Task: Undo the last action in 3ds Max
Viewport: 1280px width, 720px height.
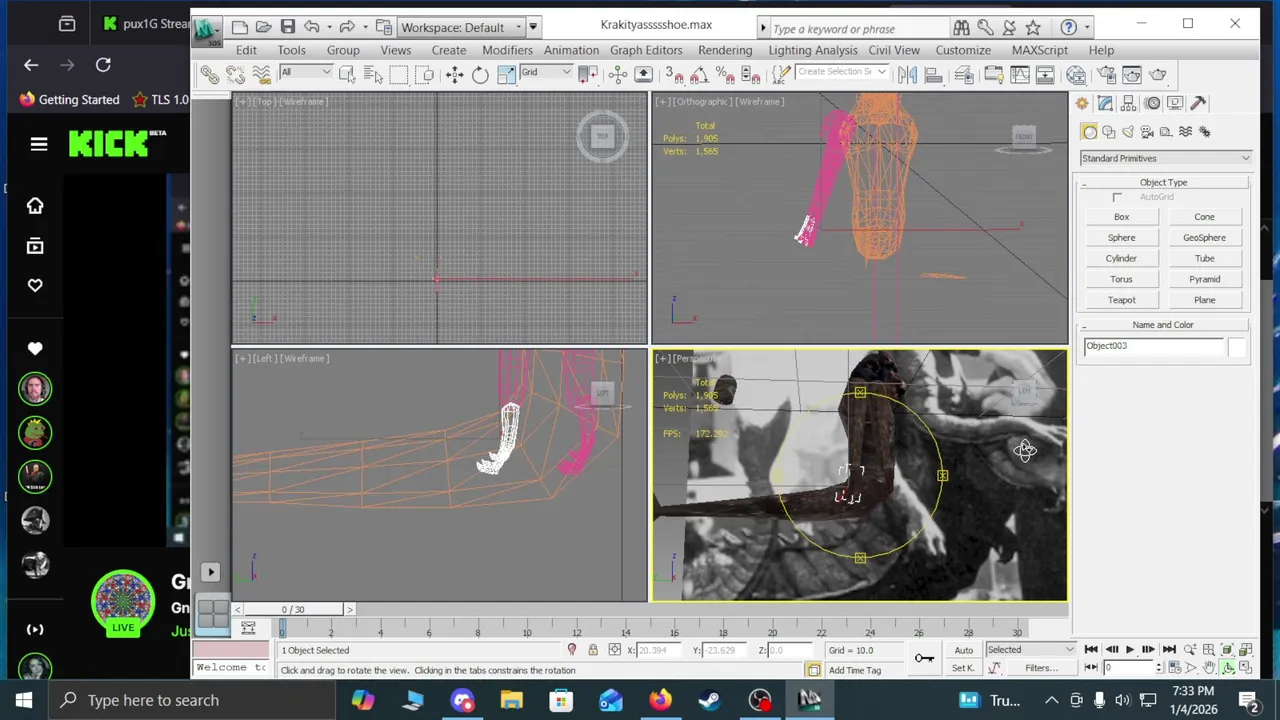Action: click(312, 27)
